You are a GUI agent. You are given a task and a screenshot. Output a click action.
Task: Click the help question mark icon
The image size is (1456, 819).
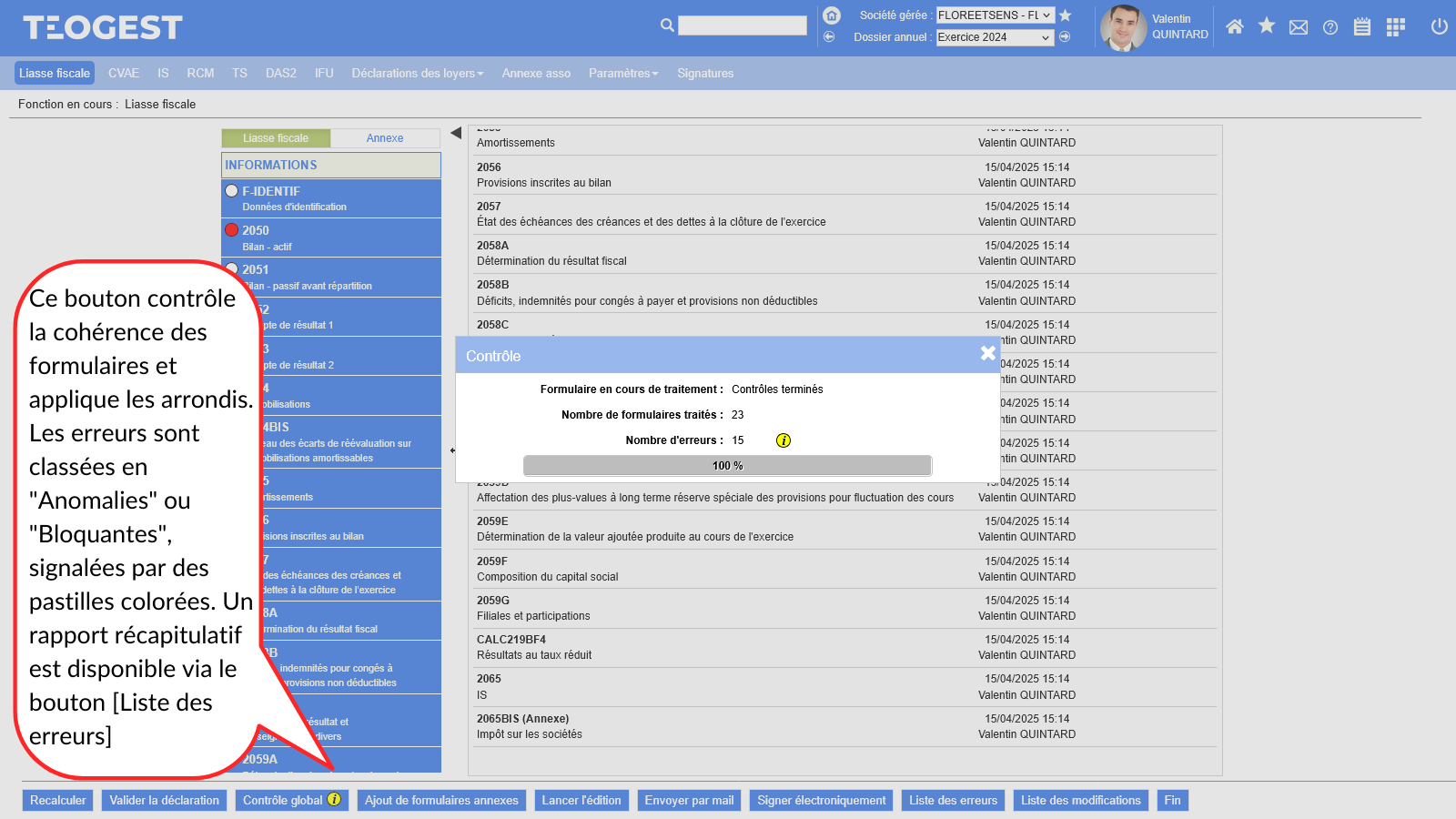[1330, 27]
